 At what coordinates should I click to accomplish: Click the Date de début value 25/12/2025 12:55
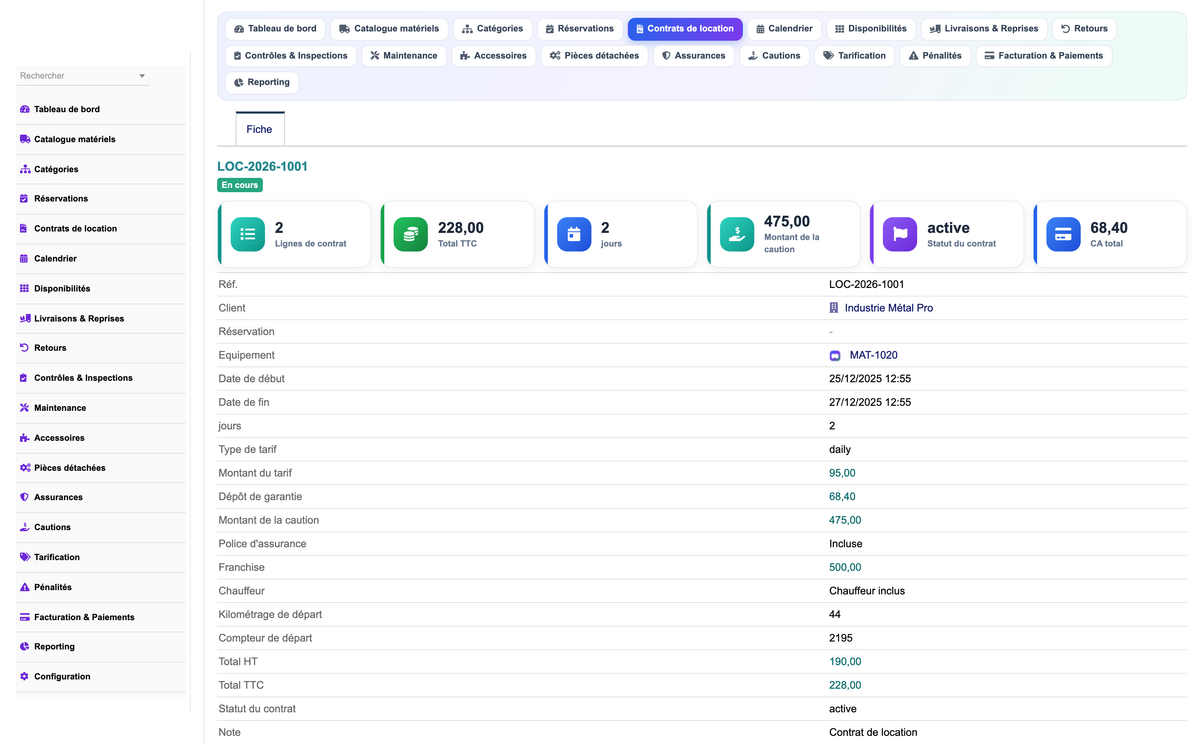(x=870, y=379)
